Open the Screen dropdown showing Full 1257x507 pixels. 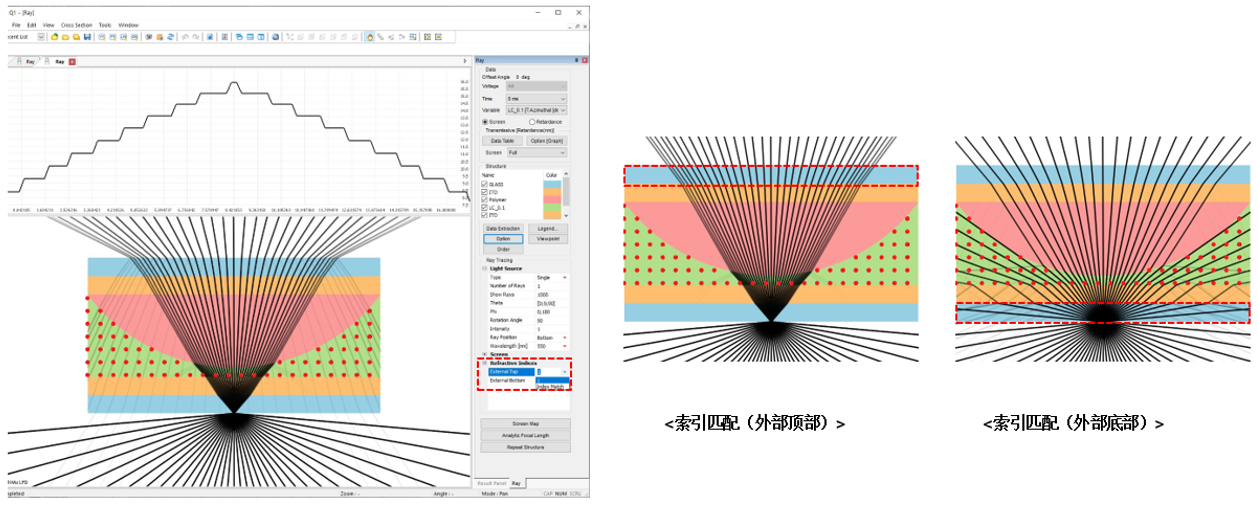click(x=536, y=153)
